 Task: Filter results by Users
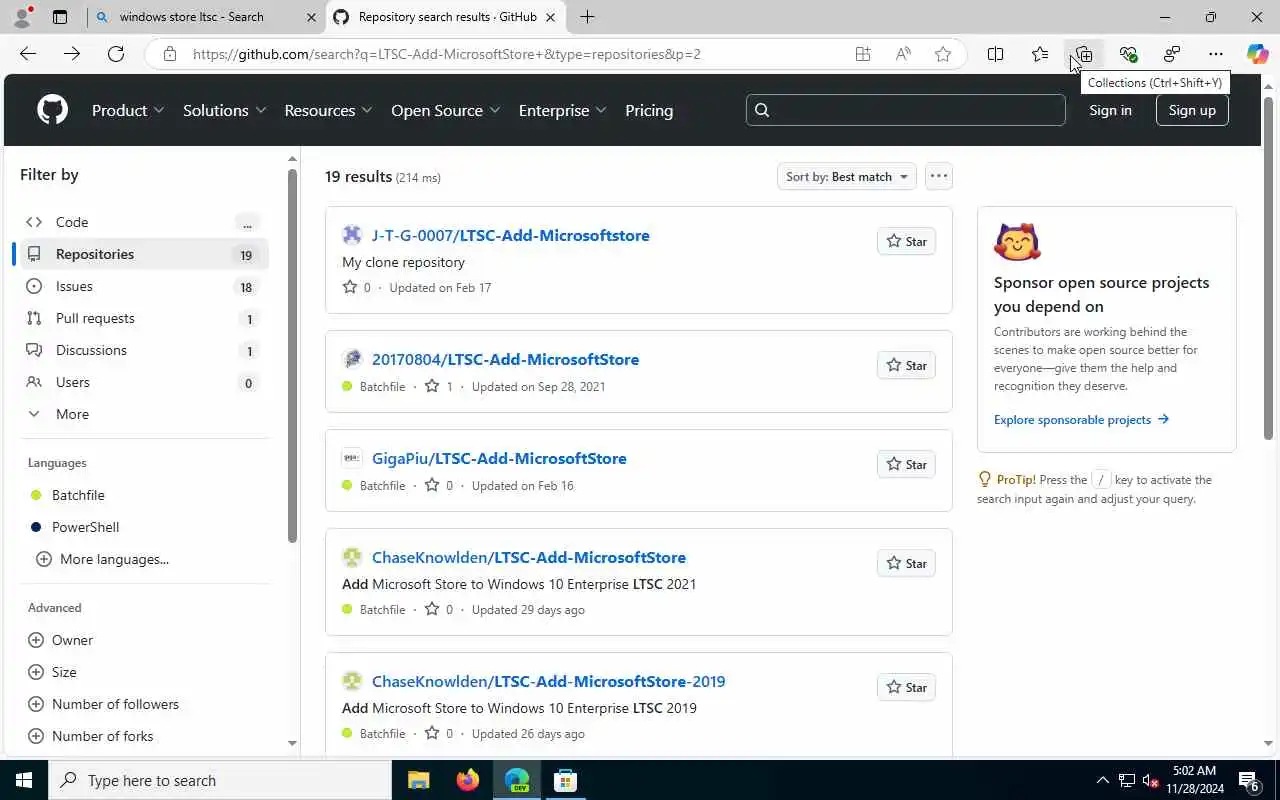click(x=144, y=382)
